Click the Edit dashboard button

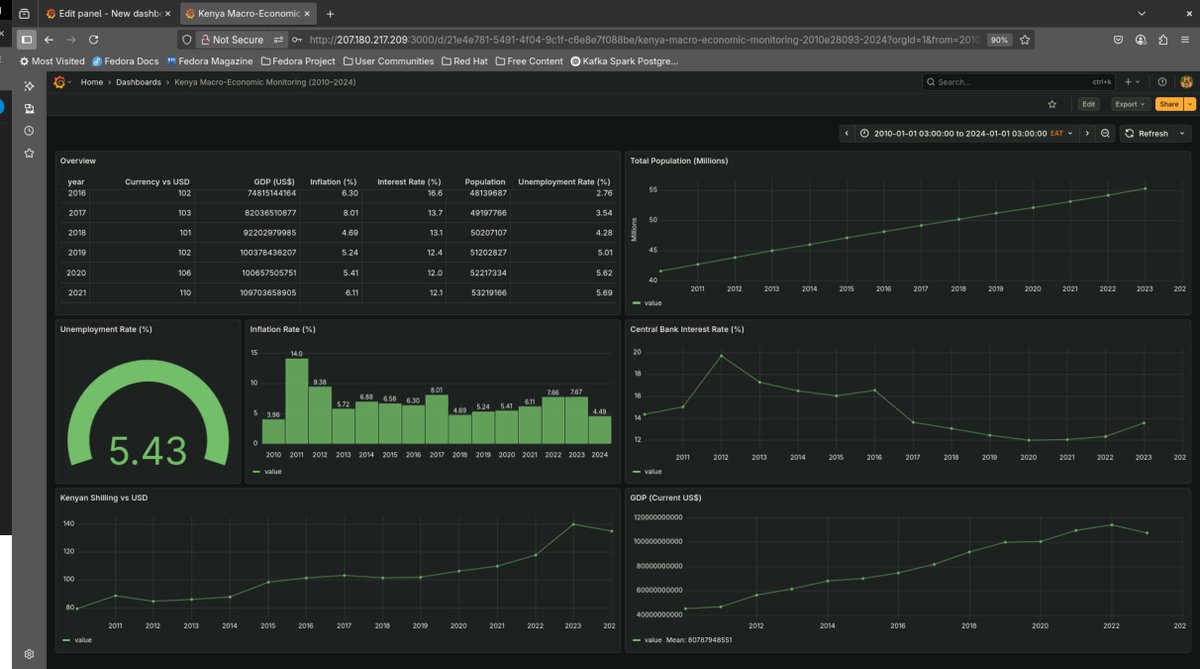coord(1089,104)
